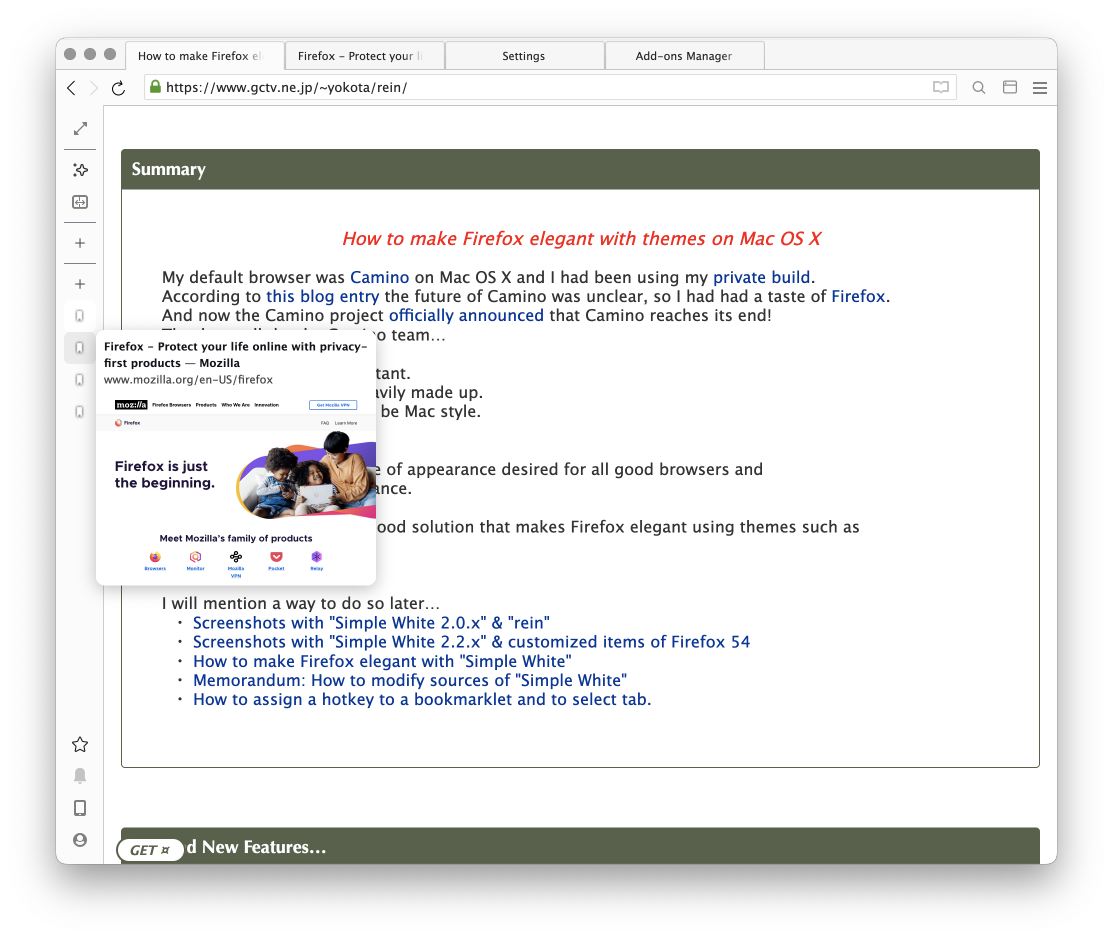Screen dimensions: 1113x938
Task: Click the site security padlock icon
Action: tap(155, 87)
